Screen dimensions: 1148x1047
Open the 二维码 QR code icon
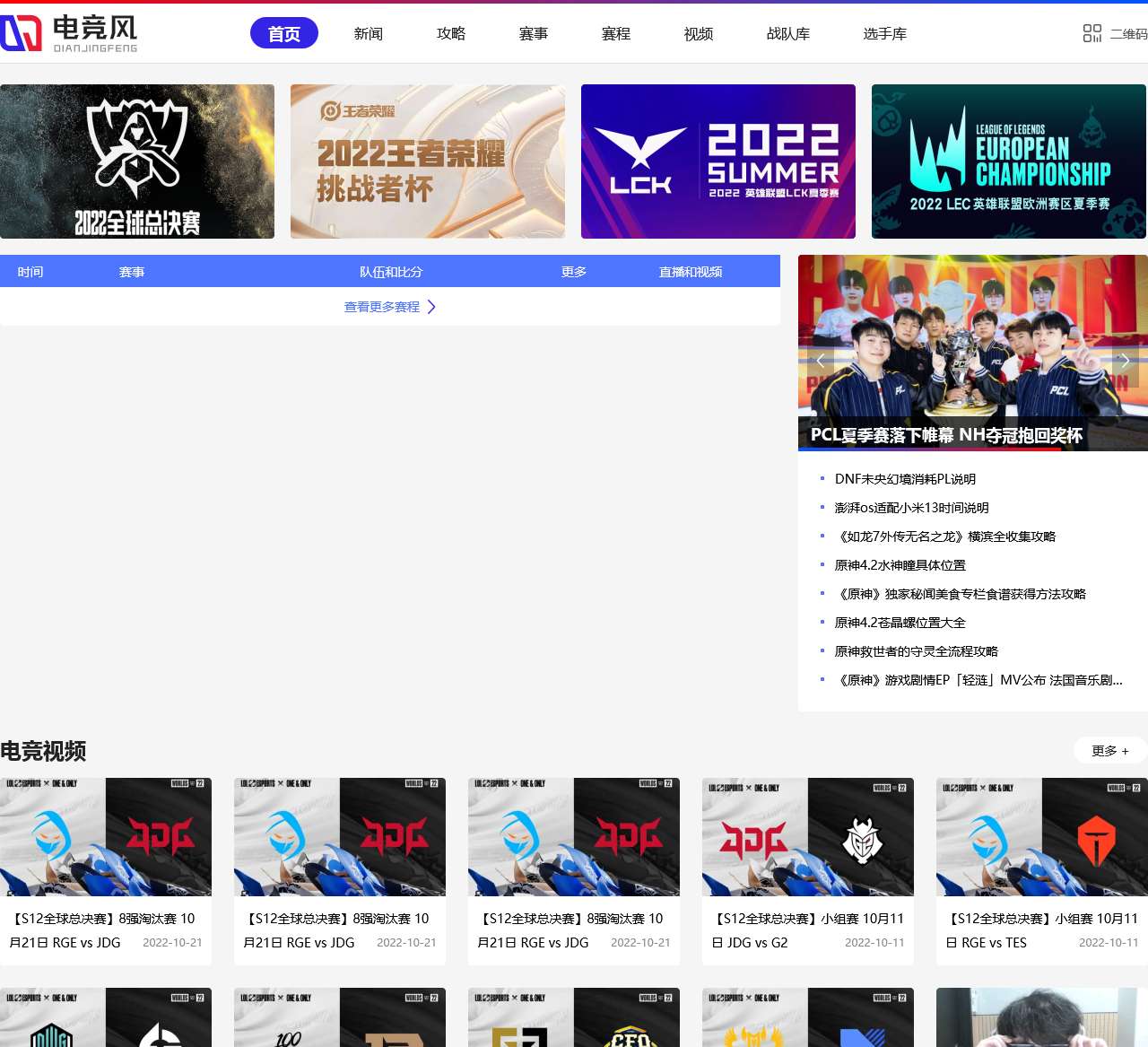point(1092,33)
